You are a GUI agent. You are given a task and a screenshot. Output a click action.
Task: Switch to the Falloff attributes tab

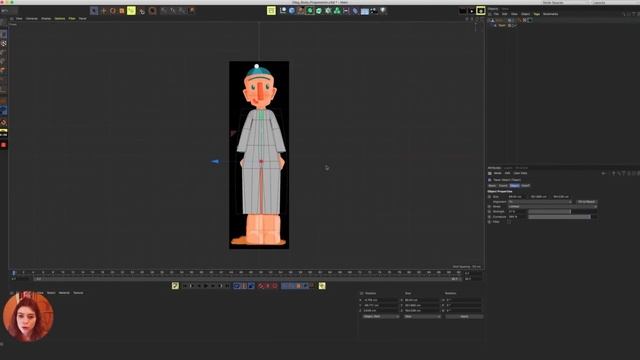tap(526, 186)
